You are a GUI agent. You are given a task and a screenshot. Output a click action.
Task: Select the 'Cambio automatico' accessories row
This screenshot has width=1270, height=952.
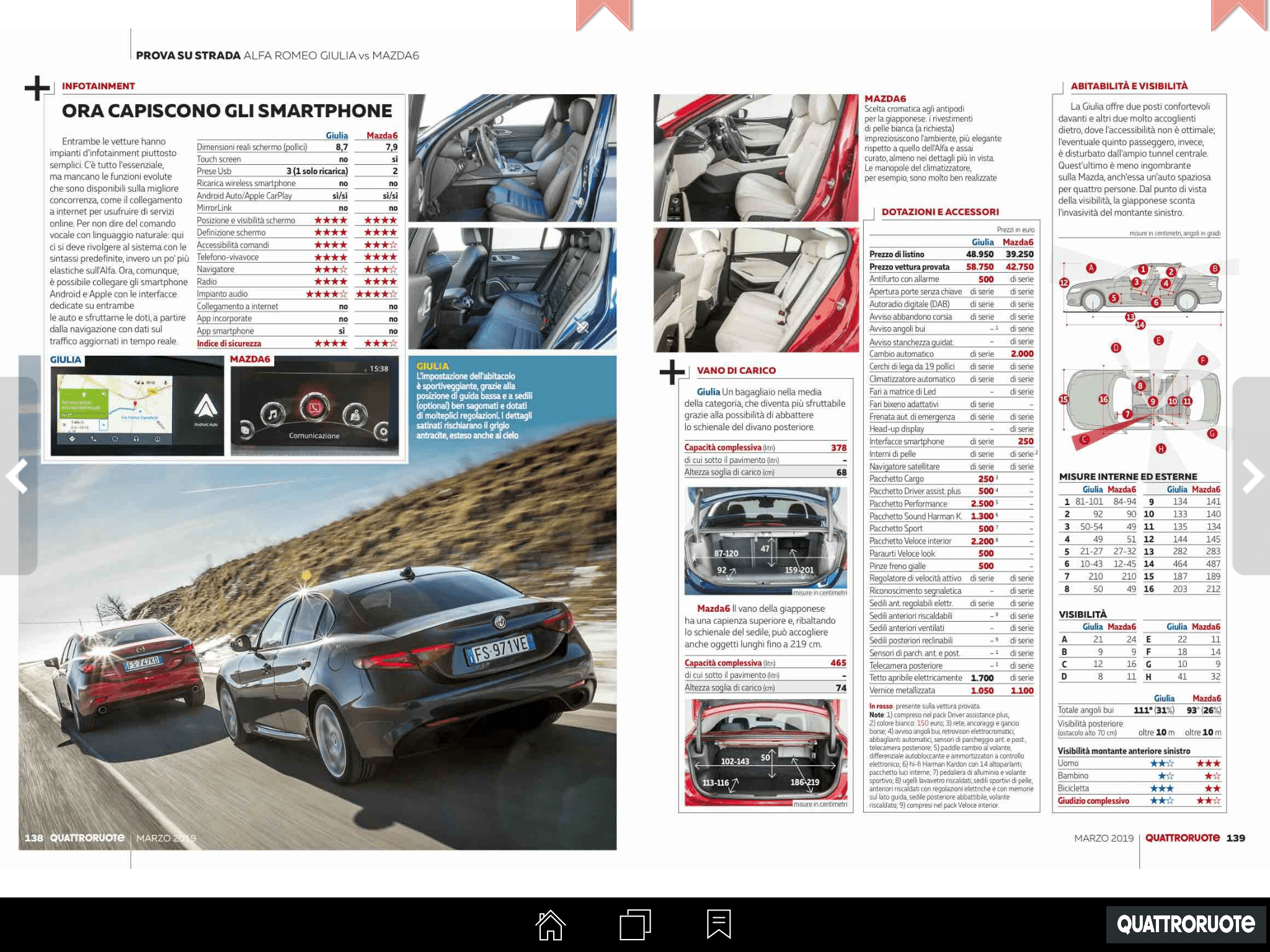[x=951, y=354]
